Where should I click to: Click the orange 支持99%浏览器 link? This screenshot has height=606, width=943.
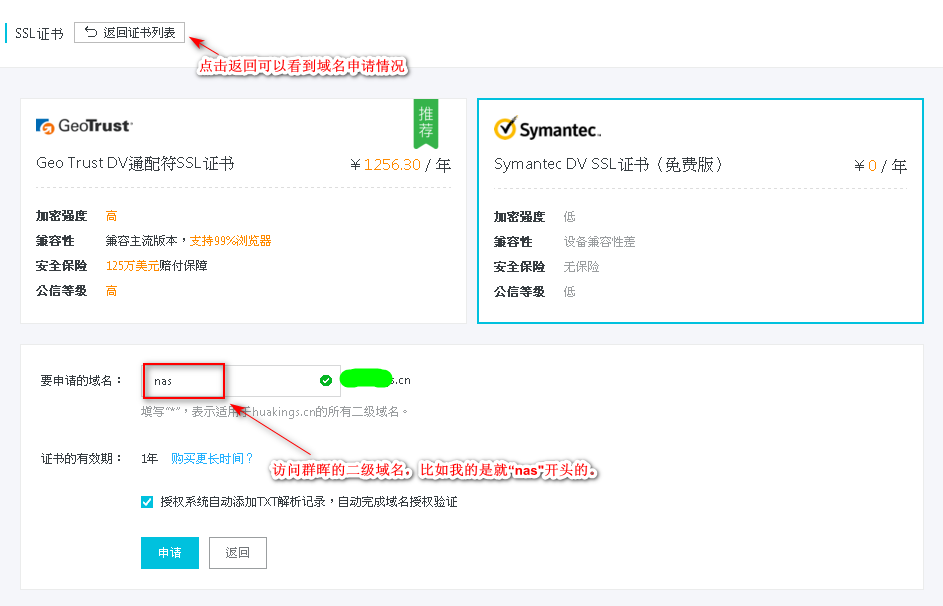coord(230,242)
